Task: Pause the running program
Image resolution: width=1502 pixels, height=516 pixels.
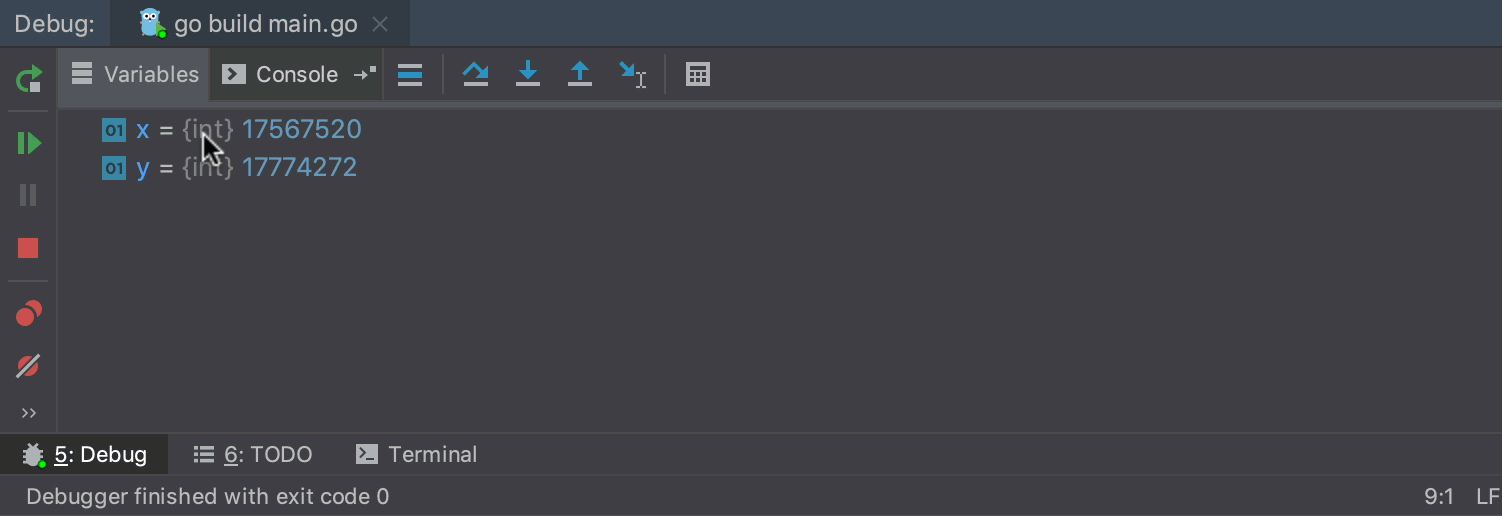Action: tap(29, 195)
